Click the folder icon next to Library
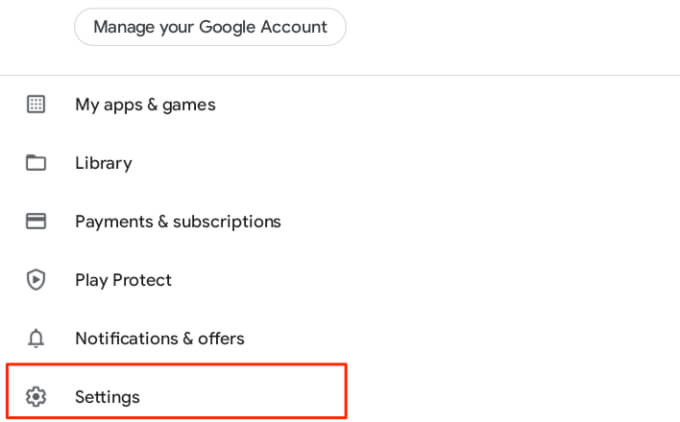Viewport: 680px width, 422px height. click(x=36, y=163)
